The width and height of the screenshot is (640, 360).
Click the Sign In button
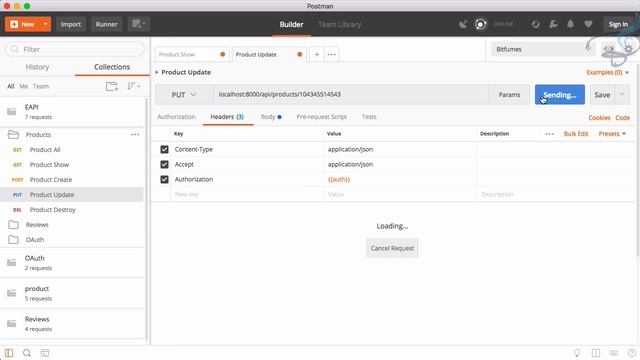(618, 24)
